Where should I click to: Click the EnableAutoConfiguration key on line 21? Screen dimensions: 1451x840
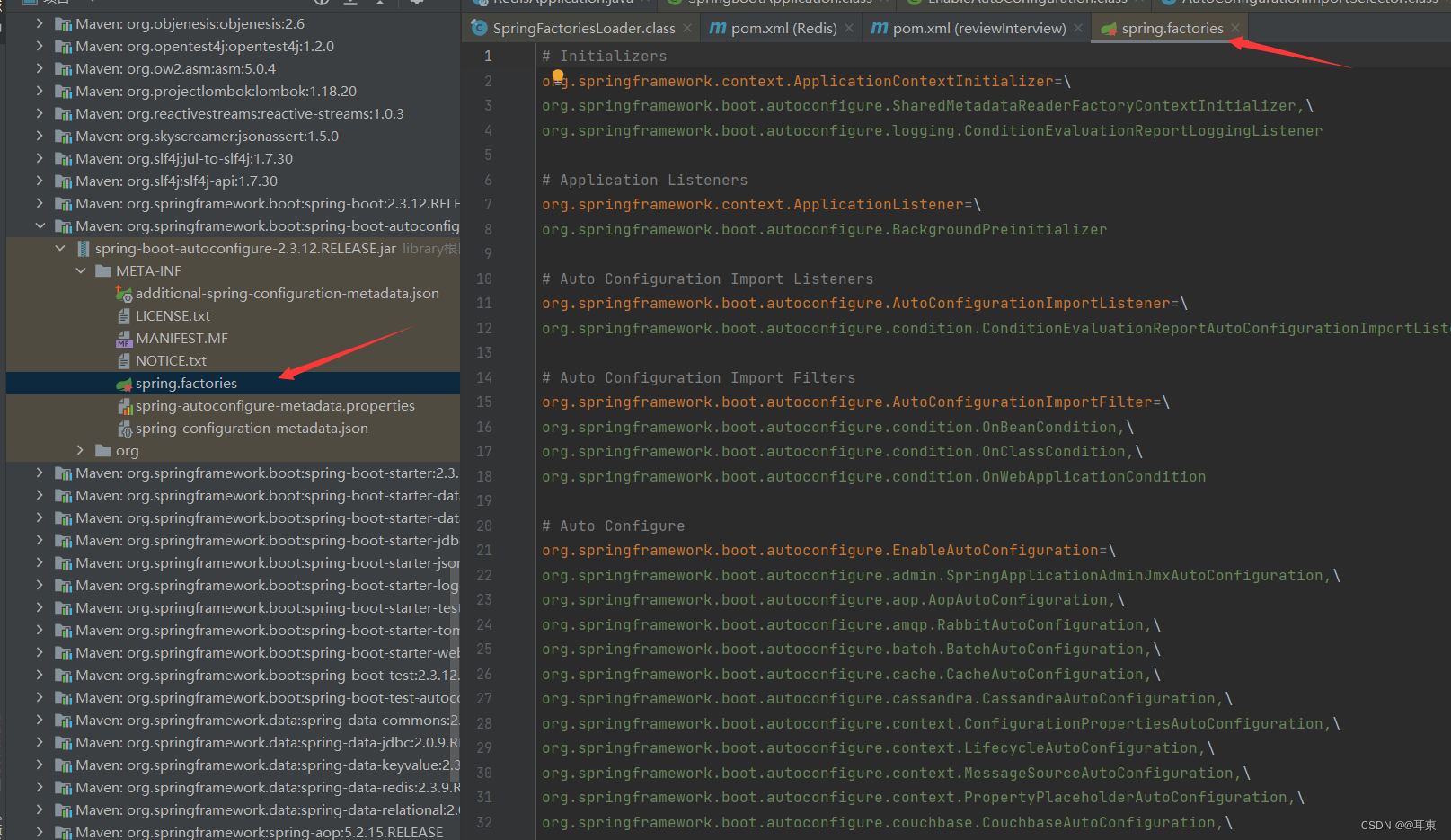819,550
